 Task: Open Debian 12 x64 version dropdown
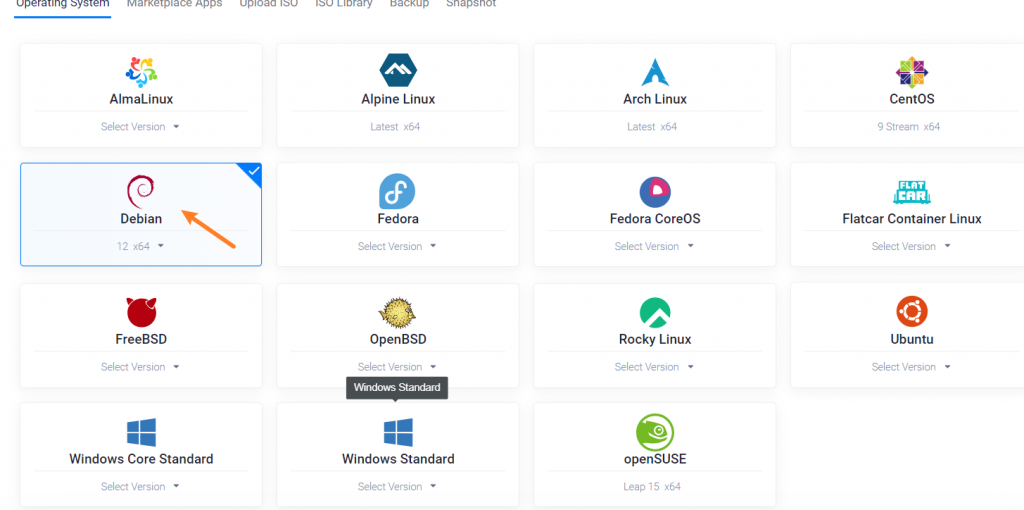click(x=140, y=246)
